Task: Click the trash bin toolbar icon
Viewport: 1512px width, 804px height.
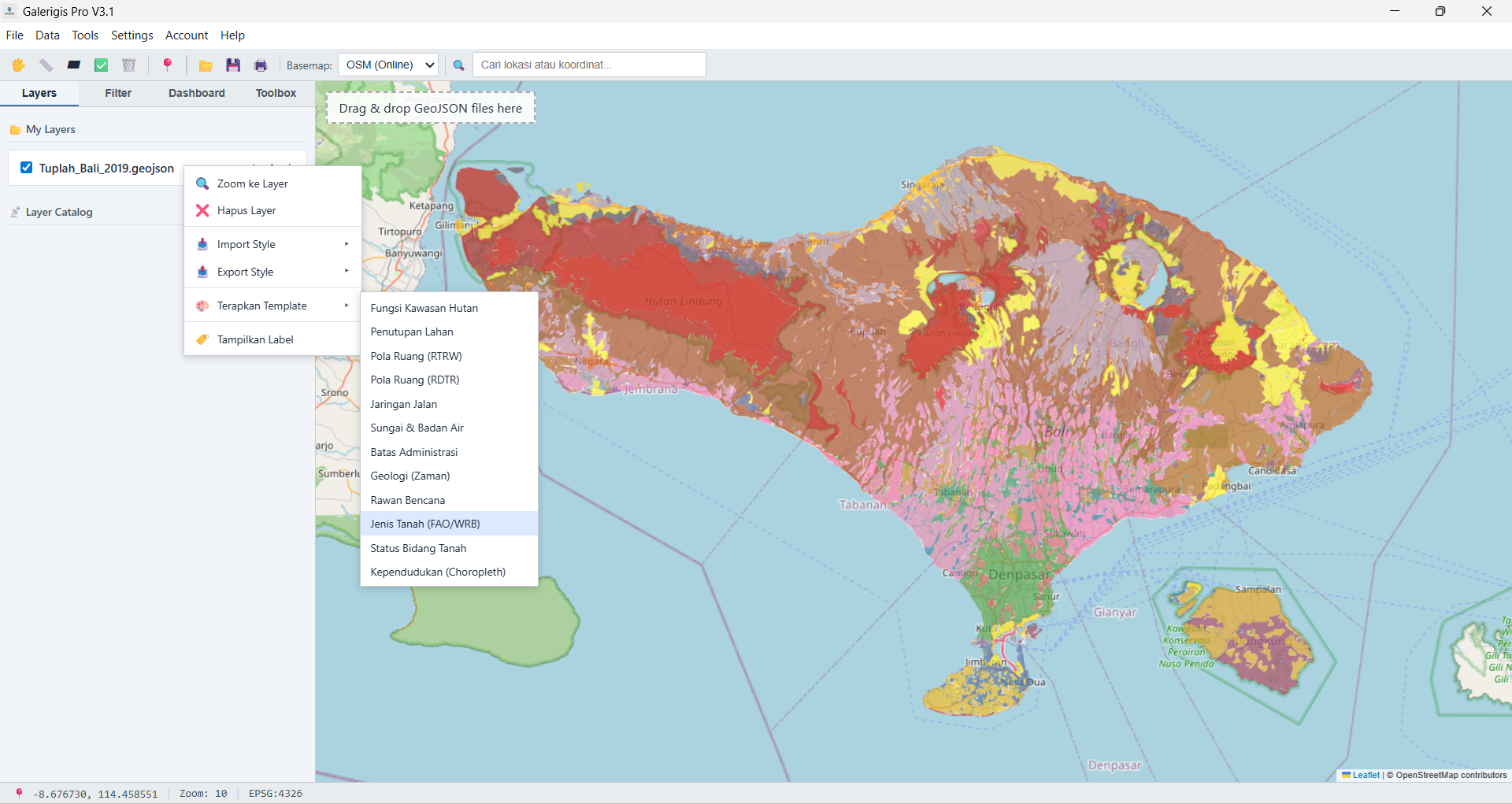Action: pyautogui.click(x=129, y=65)
